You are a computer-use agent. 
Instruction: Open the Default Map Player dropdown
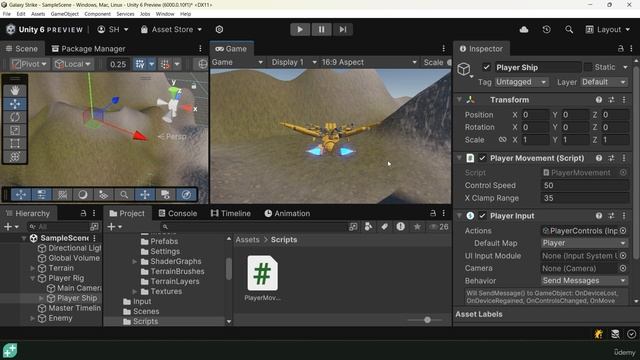point(584,243)
